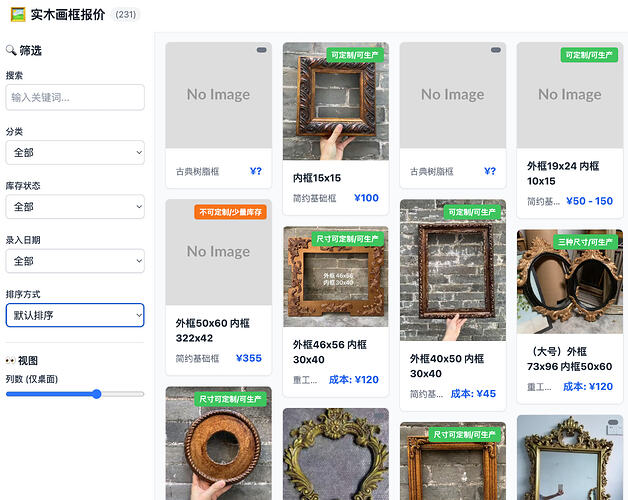Screen dimensions: 628x500
Task: Adjust the 列数 column count slider
Action: coord(75,394)
